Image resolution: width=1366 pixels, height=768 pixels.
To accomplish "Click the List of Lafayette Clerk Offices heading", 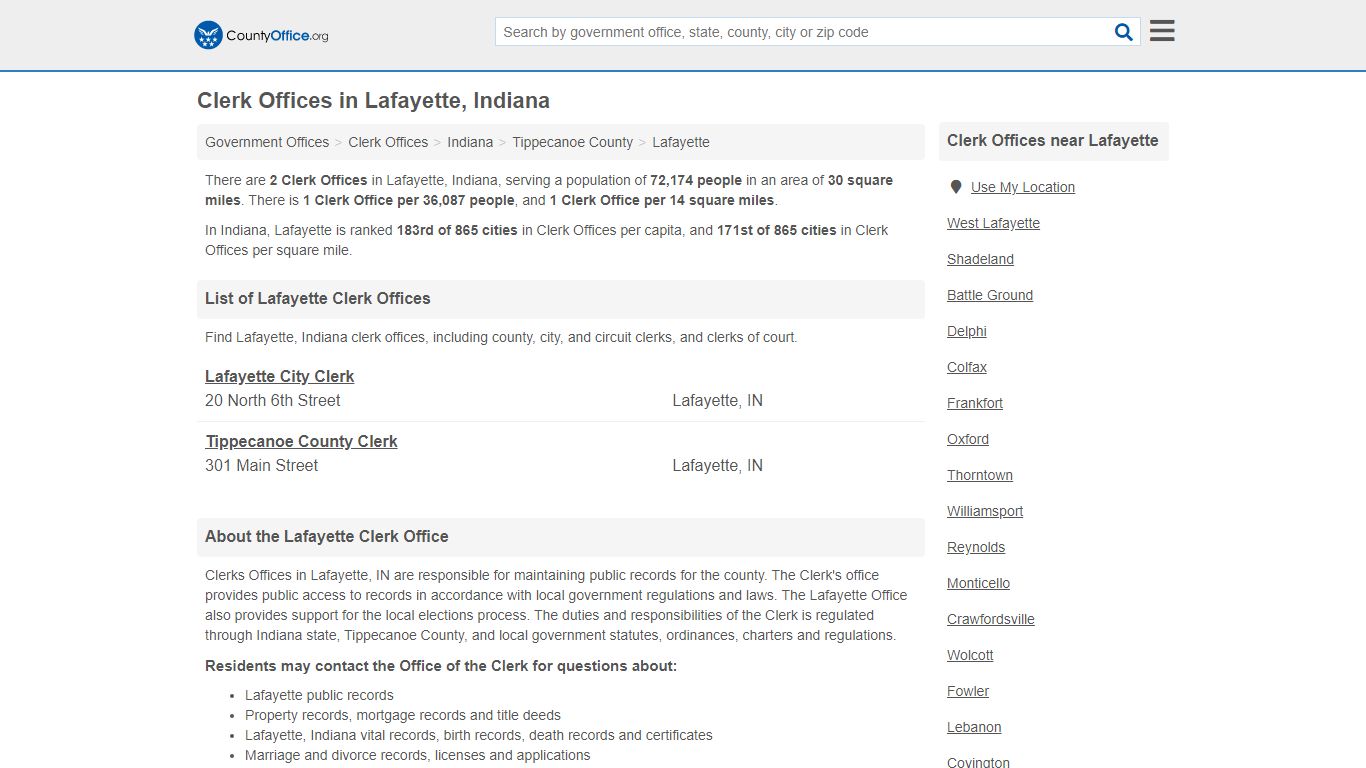I will (x=318, y=298).
